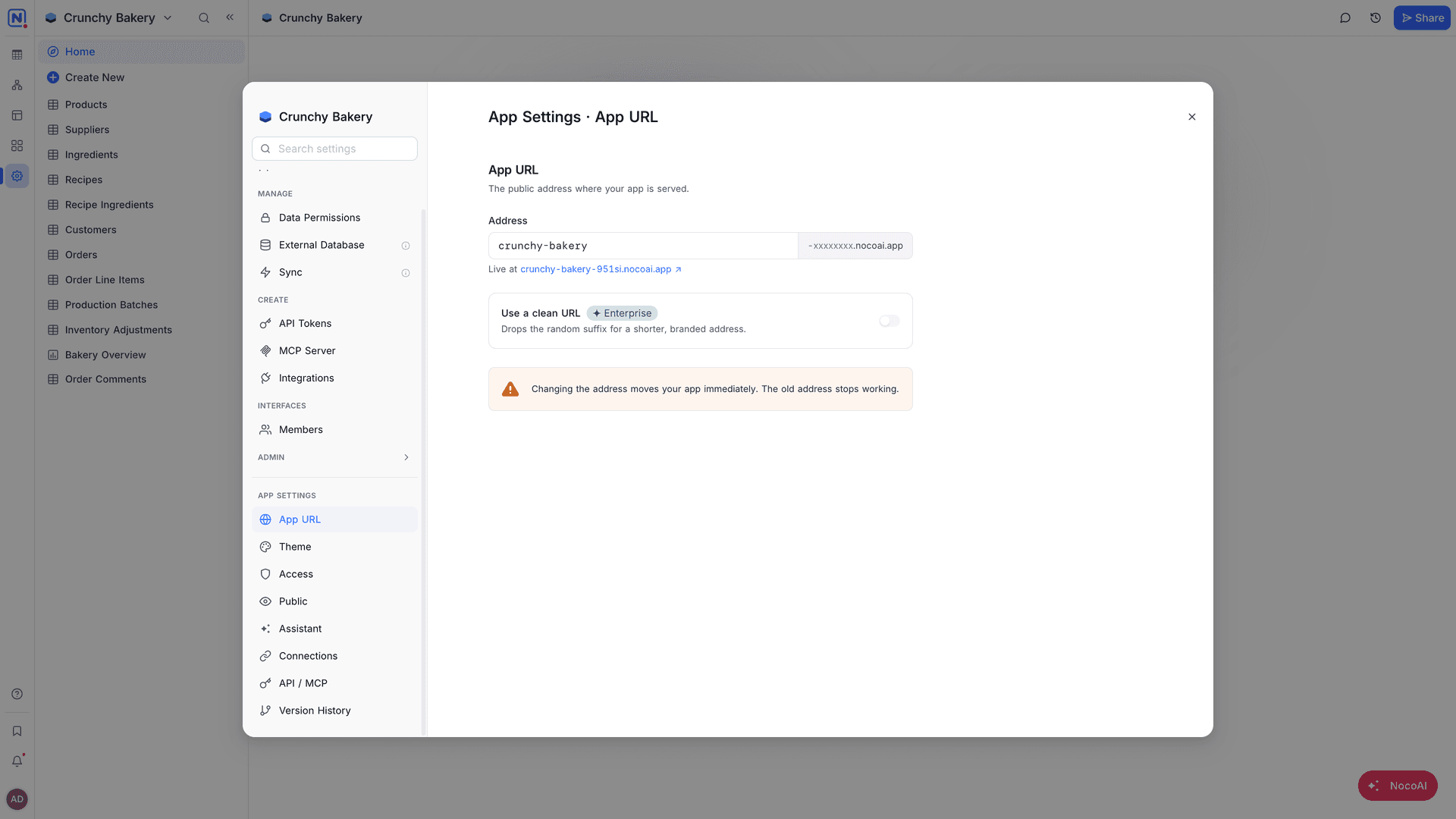
Task: Open Public settings item
Action: pyautogui.click(x=334, y=601)
